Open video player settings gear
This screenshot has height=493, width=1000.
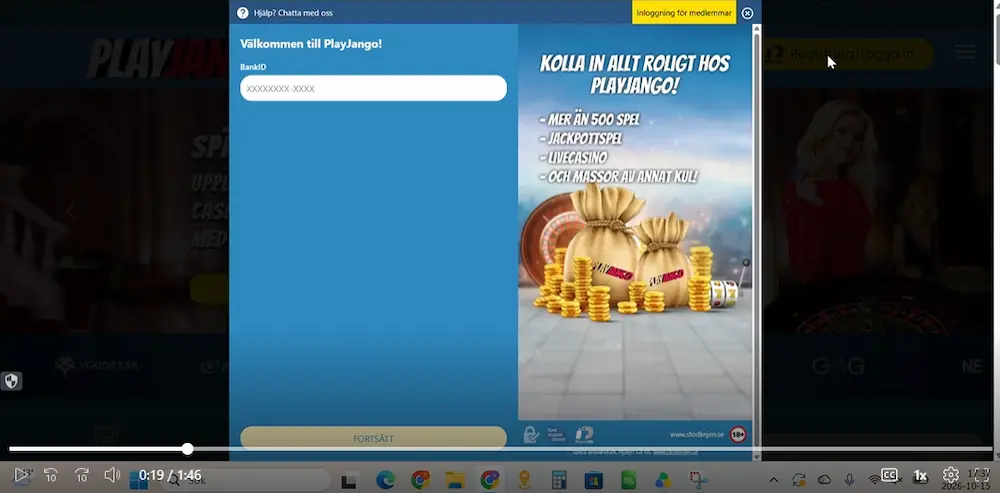(x=950, y=475)
